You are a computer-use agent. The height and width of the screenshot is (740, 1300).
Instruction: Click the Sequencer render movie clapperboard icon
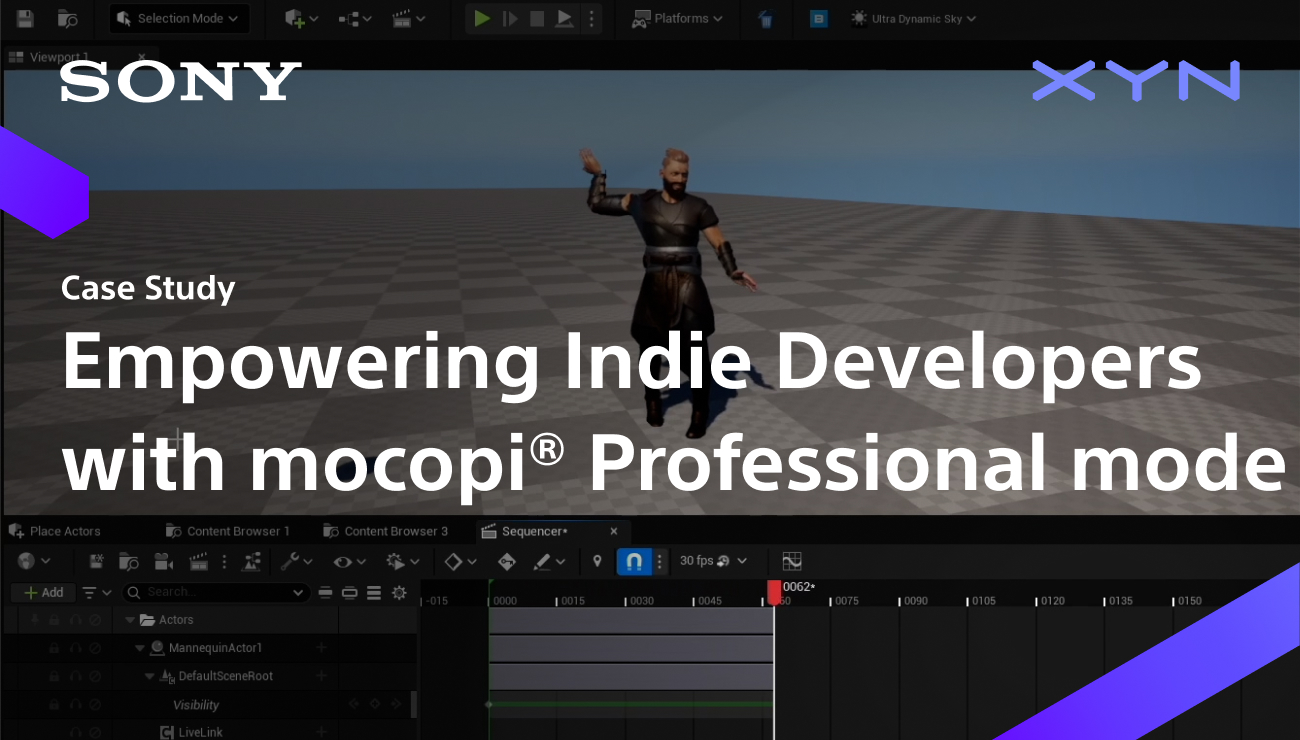coord(198,561)
